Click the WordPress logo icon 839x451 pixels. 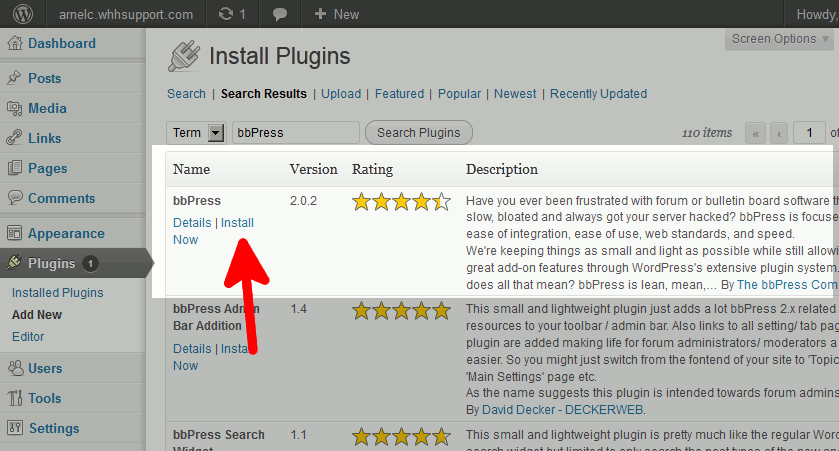click(x=23, y=15)
